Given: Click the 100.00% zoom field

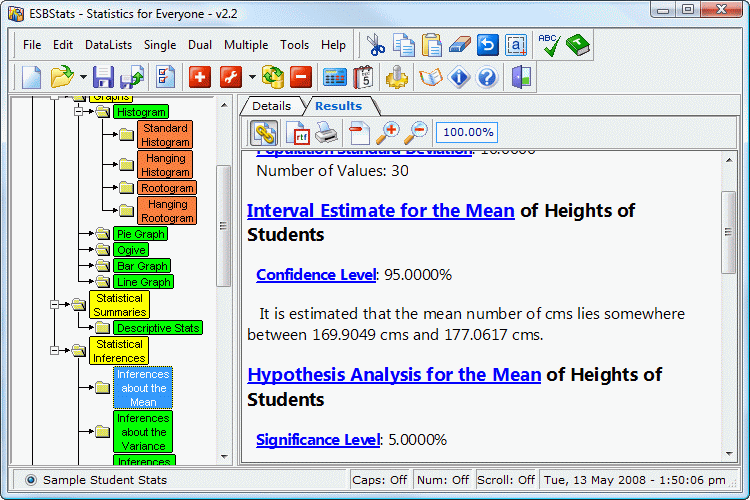Looking at the screenshot, I should [x=467, y=132].
